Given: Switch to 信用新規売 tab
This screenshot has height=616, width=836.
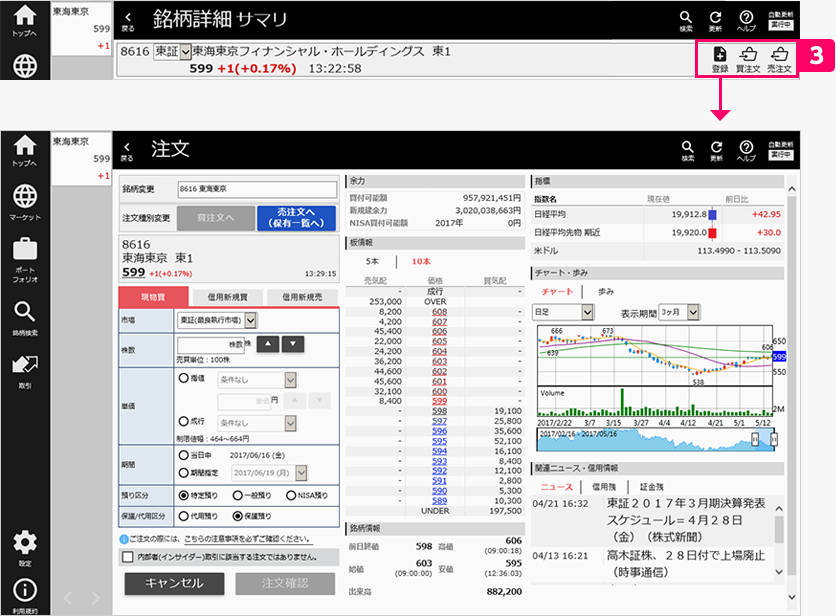Looking at the screenshot, I should (302, 297).
